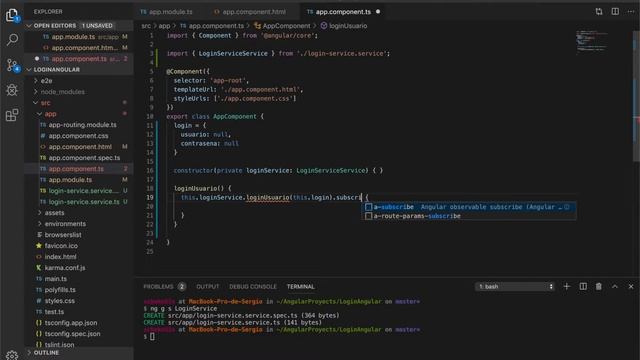Open browserslist file
The image size is (640, 360).
pyautogui.click(x=79, y=235)
